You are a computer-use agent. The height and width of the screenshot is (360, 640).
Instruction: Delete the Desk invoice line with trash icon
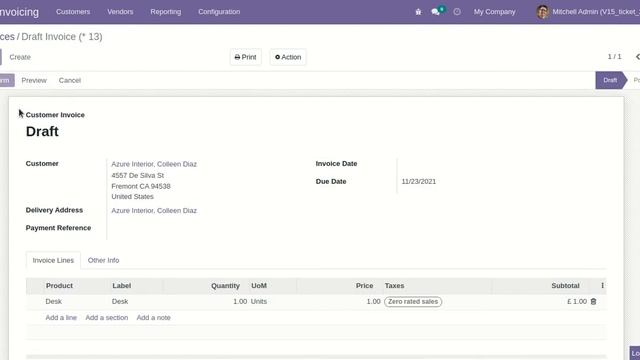(x=593, y=301)
